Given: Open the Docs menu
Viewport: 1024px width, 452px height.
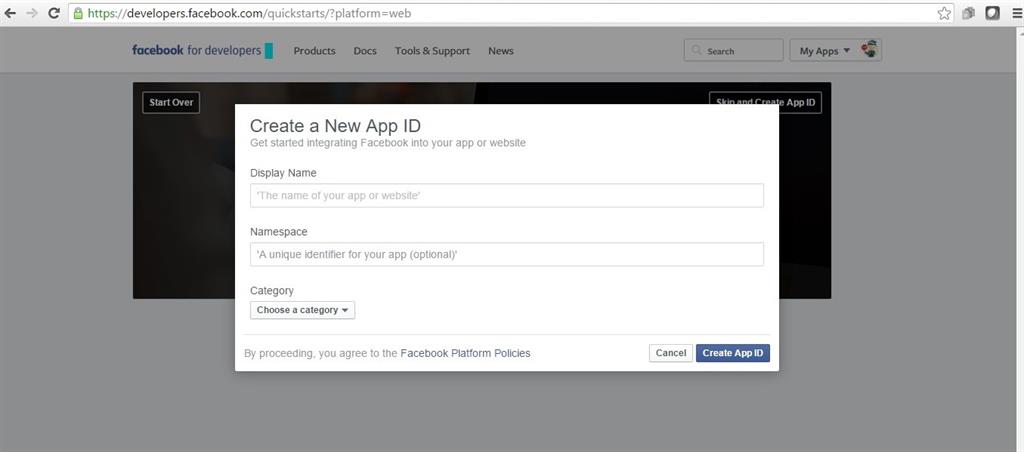Looking at the screenshot, I should tap(365, 51).
